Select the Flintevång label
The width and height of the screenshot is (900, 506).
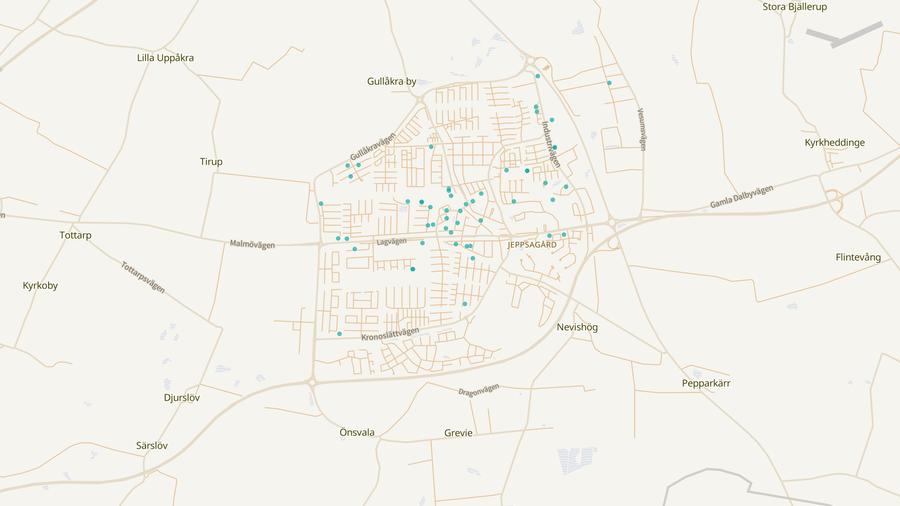858,258
